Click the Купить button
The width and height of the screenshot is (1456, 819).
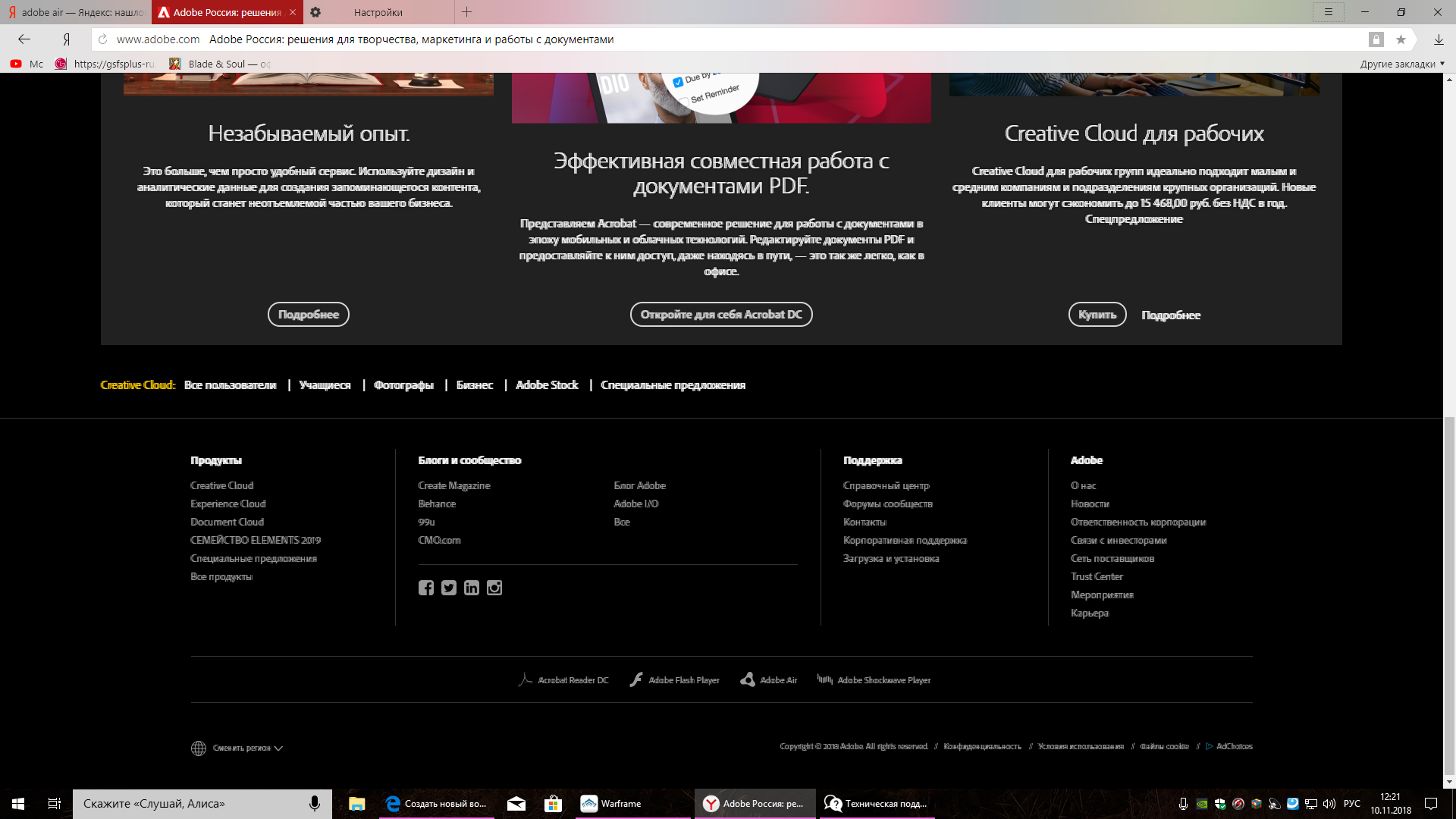click(1097, 315)
